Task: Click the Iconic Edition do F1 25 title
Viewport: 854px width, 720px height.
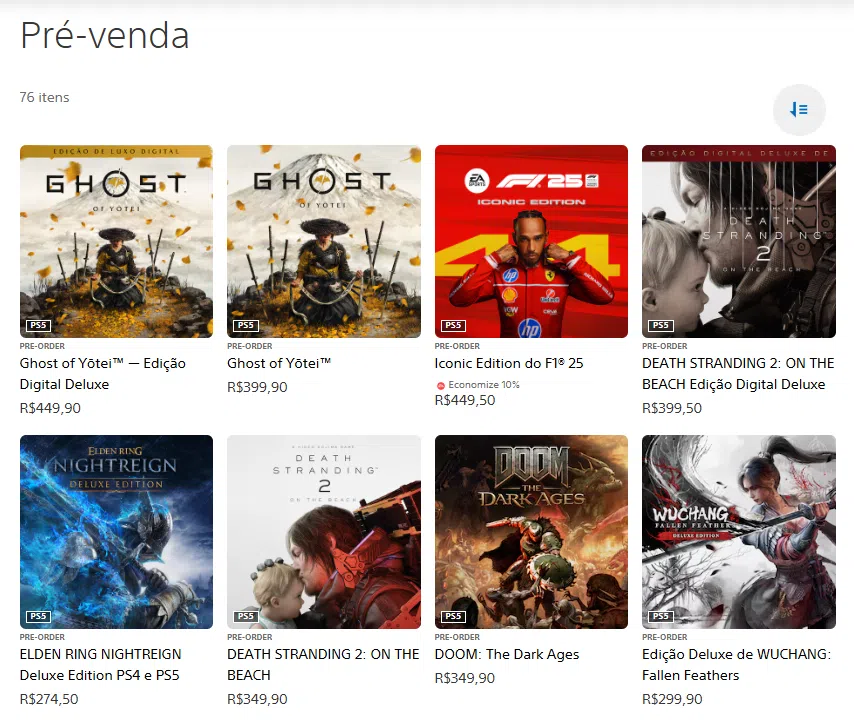Action: point(509,363)
